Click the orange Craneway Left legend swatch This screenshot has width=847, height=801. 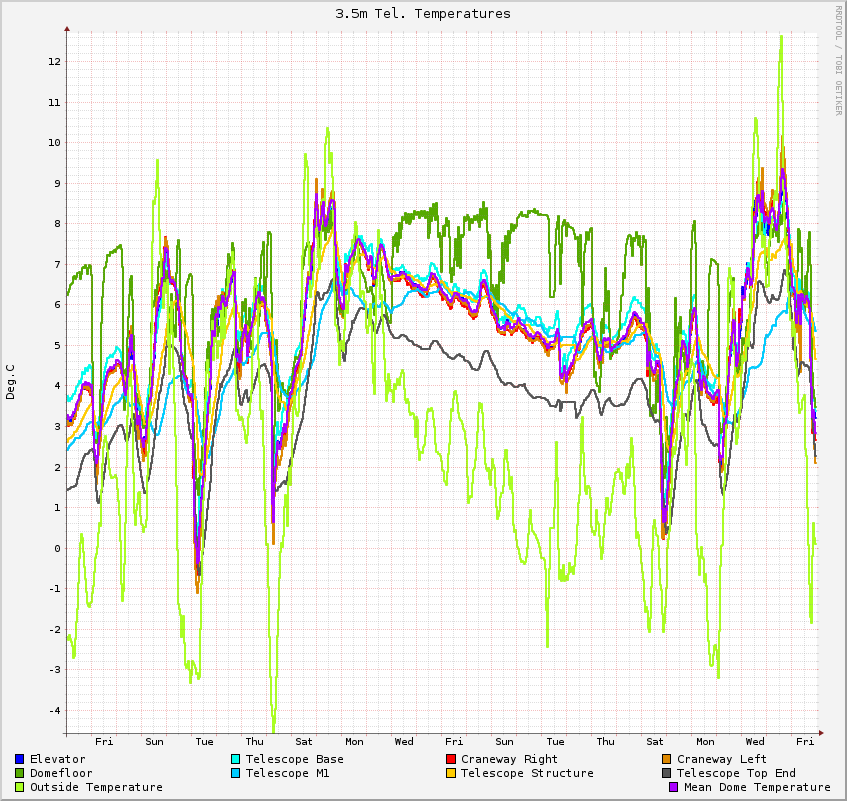667,759
